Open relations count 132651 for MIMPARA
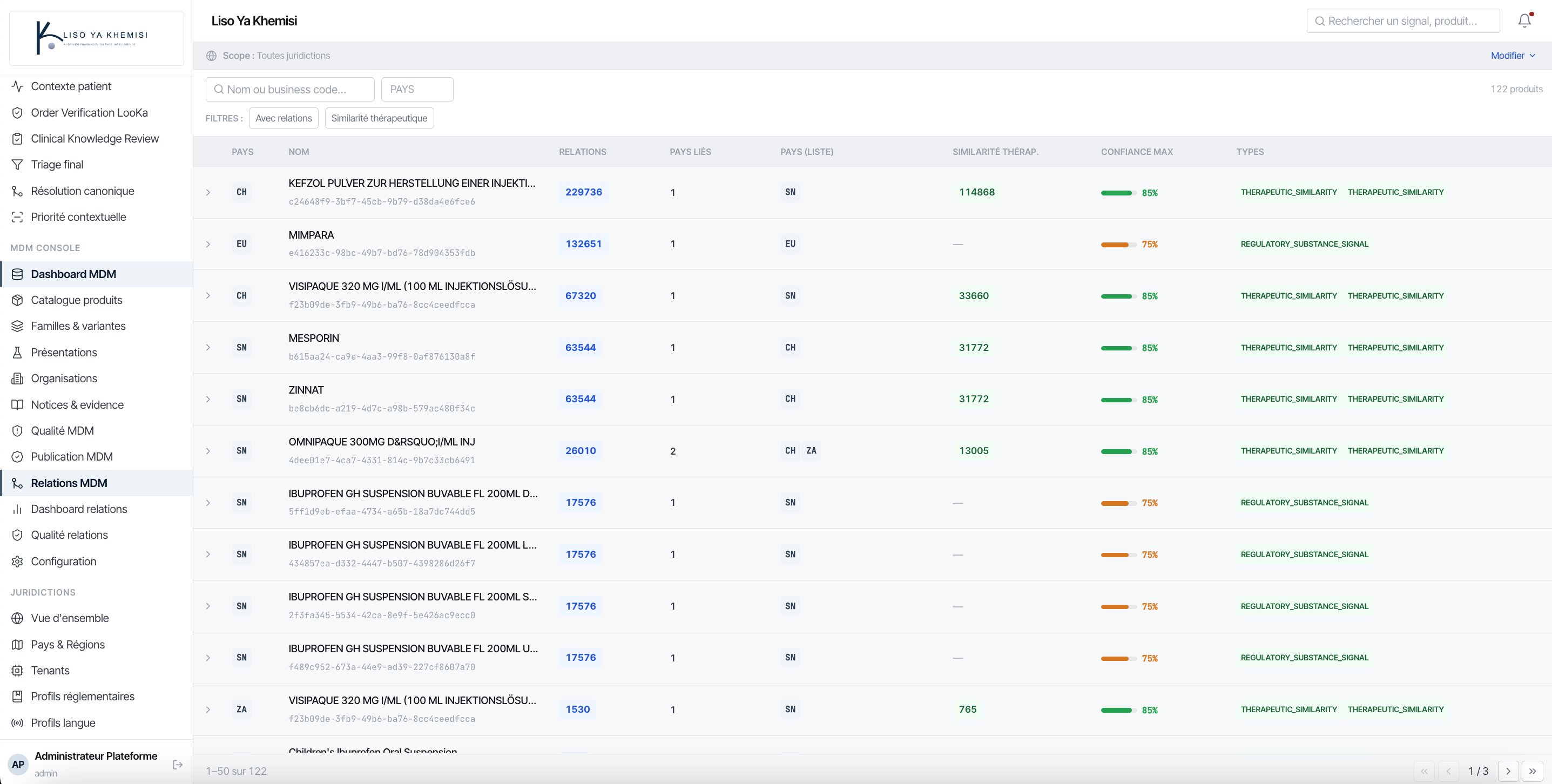This screenshot has height=784, width=1552. (x=583, y=244)
